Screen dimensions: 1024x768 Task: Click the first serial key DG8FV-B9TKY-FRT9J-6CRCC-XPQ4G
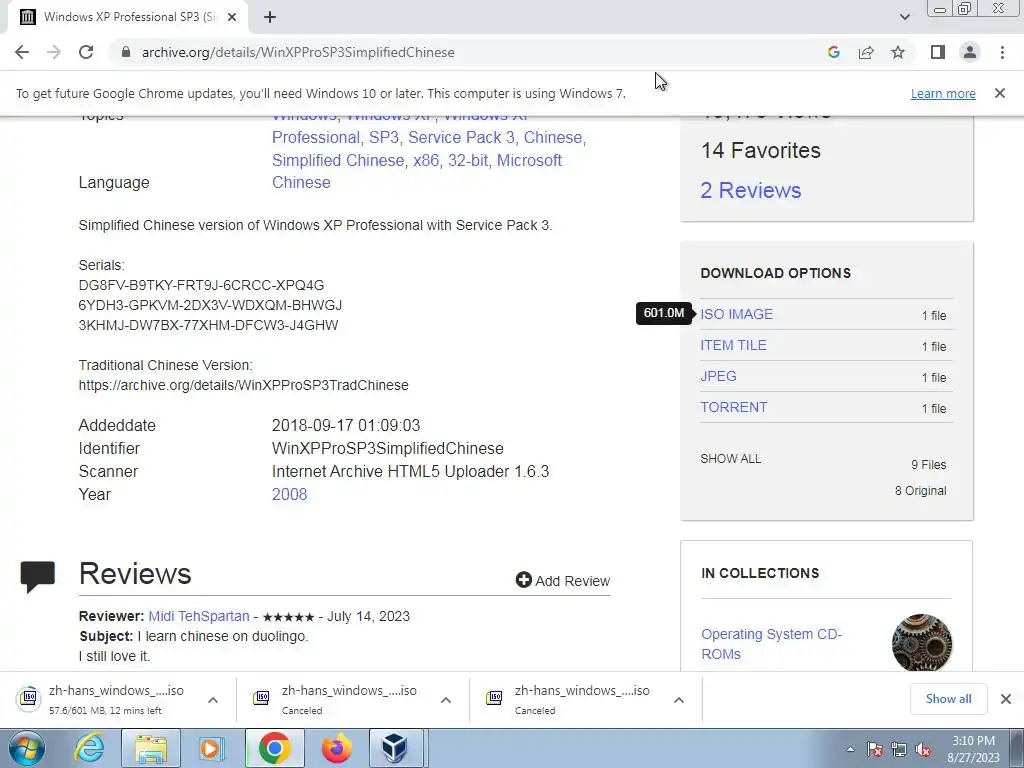[x=201, y=285]
